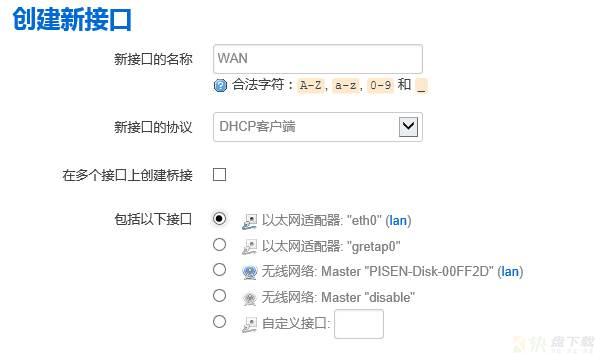The image size is (601, 362).
Task: Select the custom interface (自定义接口) radio button
Action: pos(219,321)
